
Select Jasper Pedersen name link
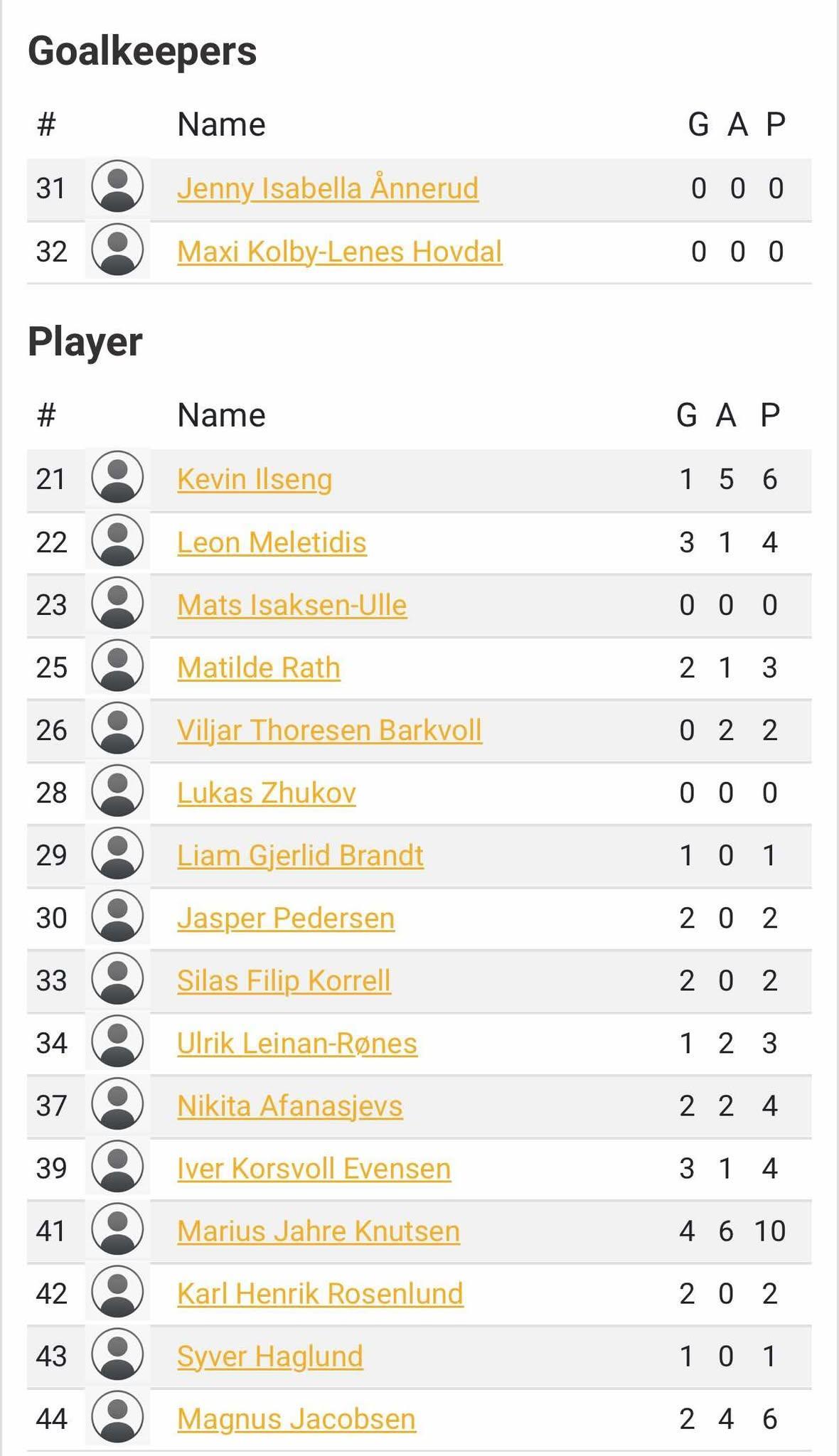286,918
